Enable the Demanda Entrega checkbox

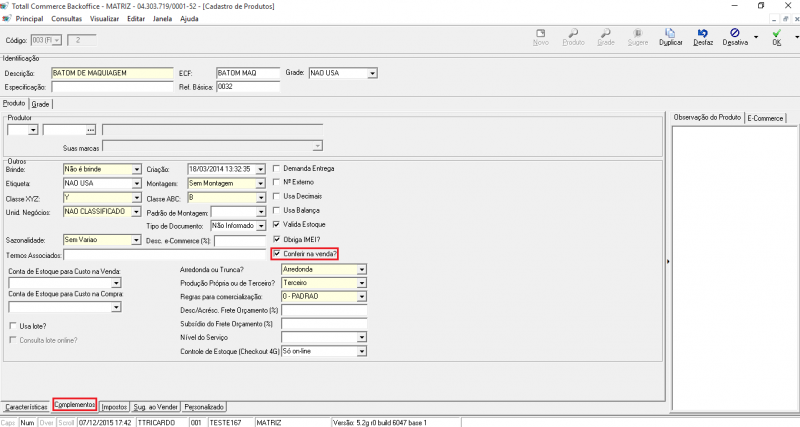click(x=278, y=169)
